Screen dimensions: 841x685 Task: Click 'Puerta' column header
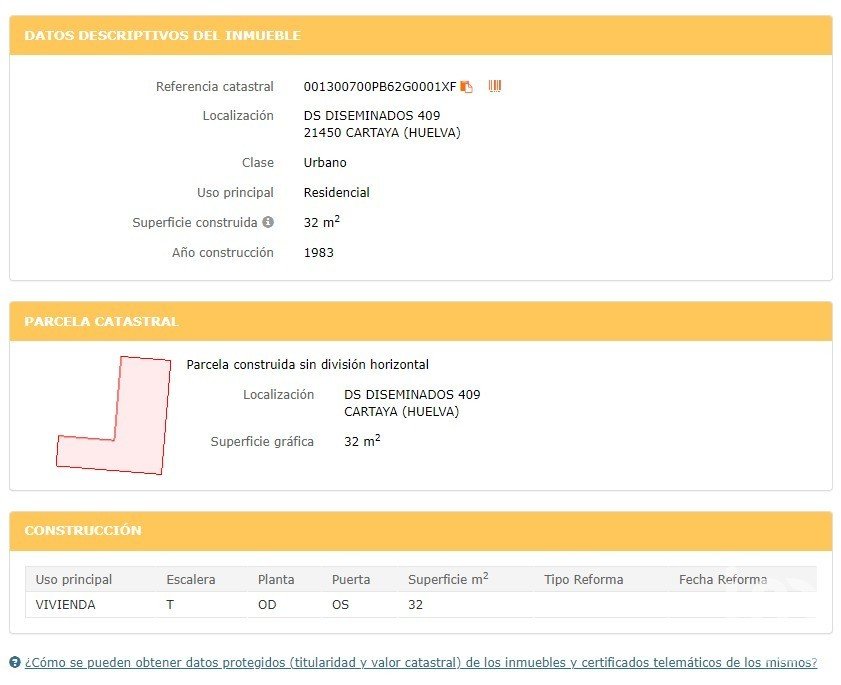pyautogui.click(x=351, y=579)
